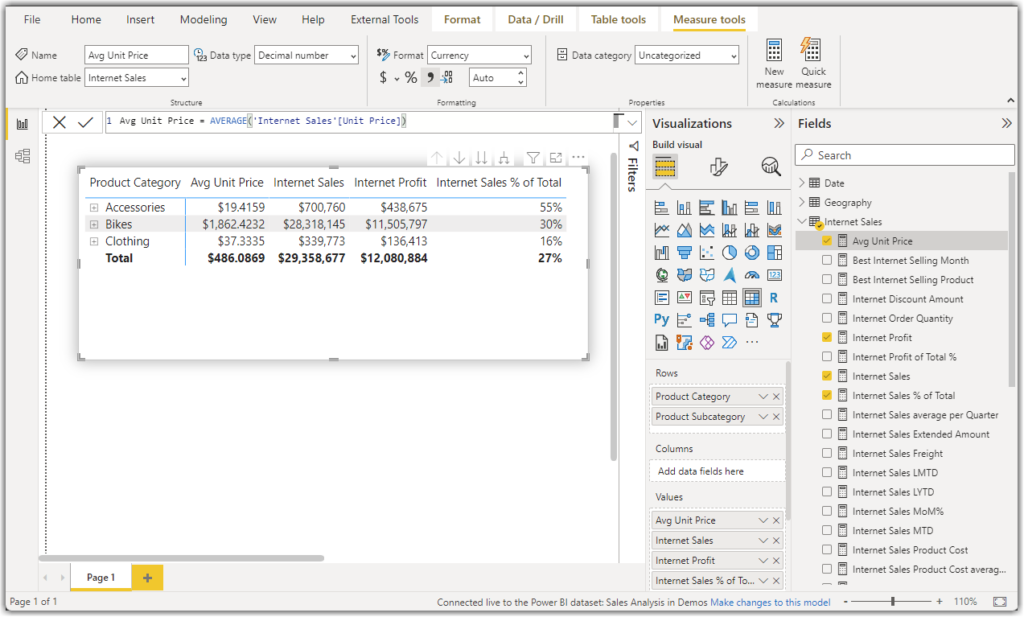This screenshot has width=1024, height=617.
Task: Select the Python visual icon
Action: tap(662, 320)
